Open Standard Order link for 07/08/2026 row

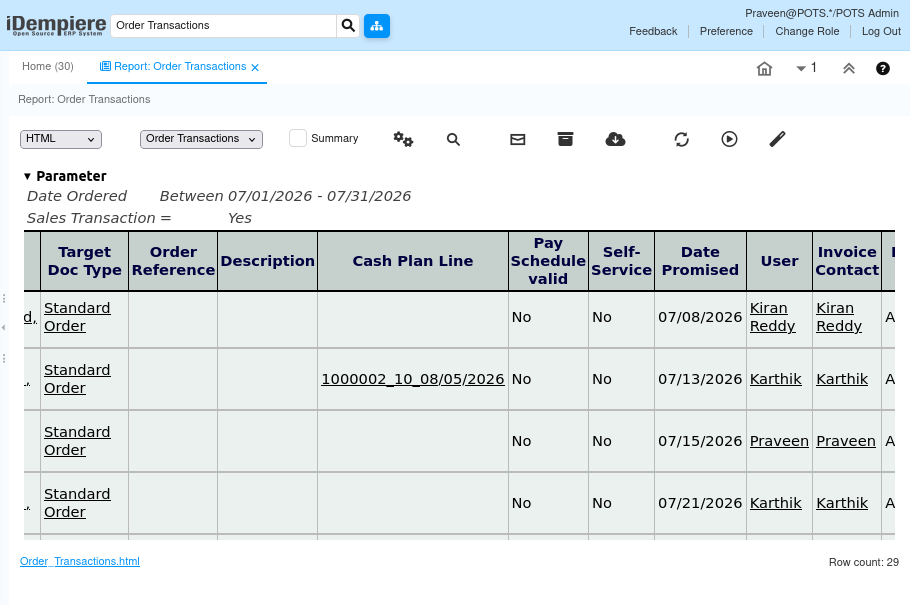coord(77,317)
